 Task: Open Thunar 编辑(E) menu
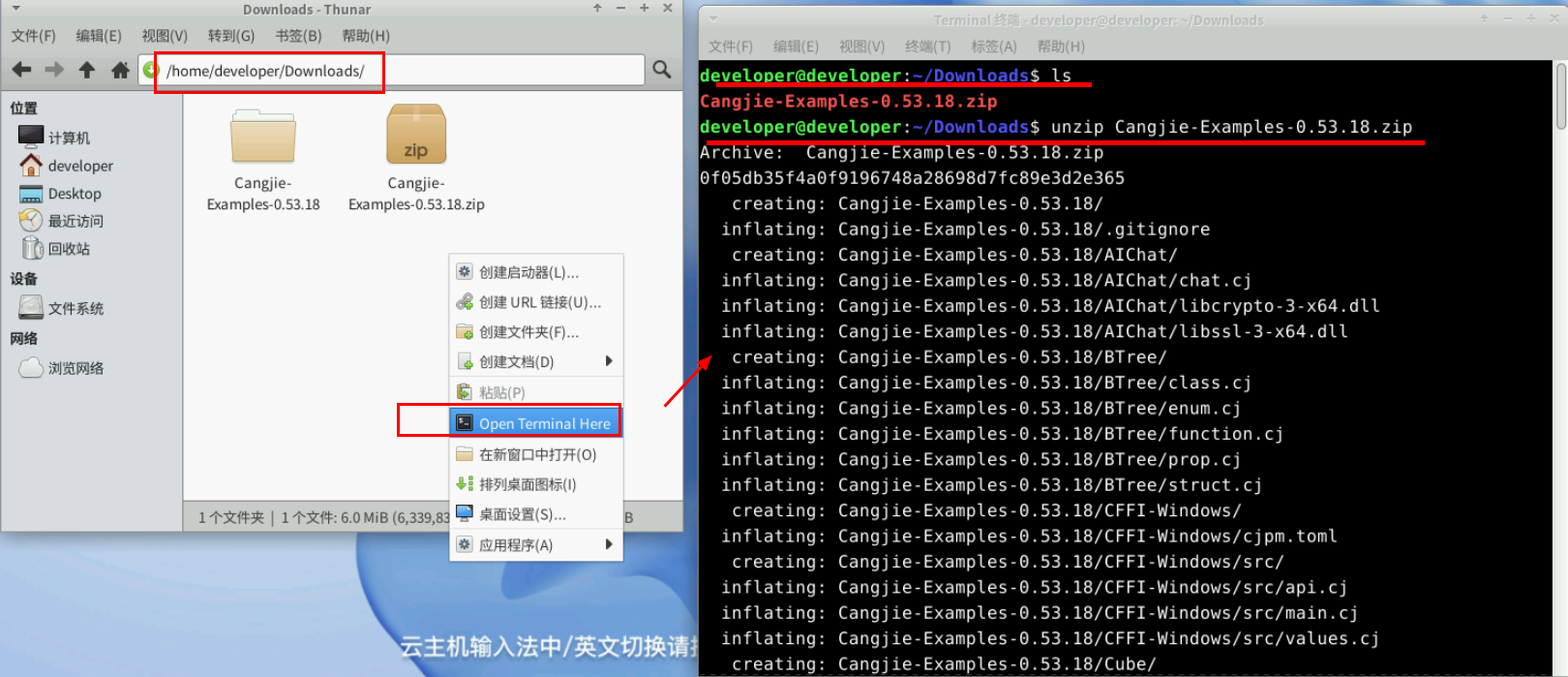pyautogui.click(x=99, y=36)
